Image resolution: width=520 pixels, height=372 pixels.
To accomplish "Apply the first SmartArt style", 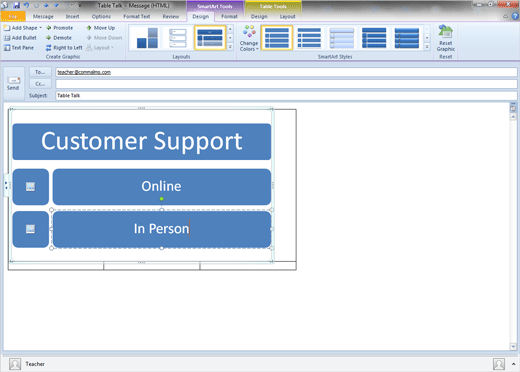I will click(x=277, y=38).
